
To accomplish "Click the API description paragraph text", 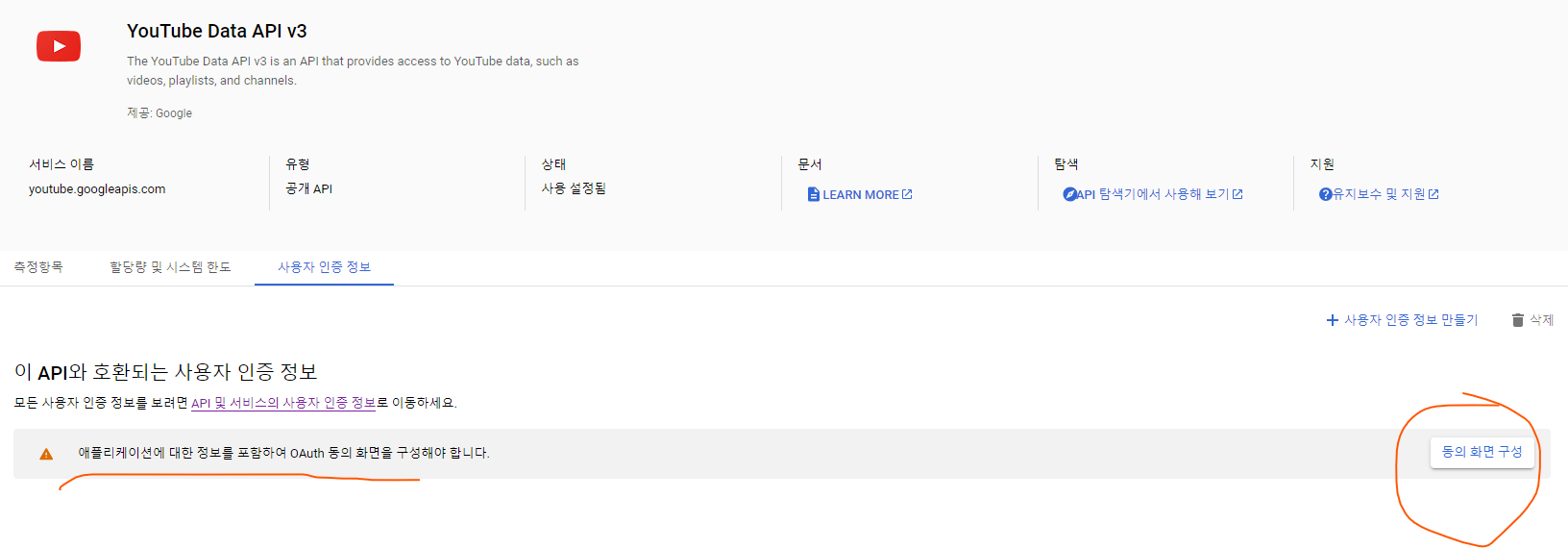I will 353,70.
